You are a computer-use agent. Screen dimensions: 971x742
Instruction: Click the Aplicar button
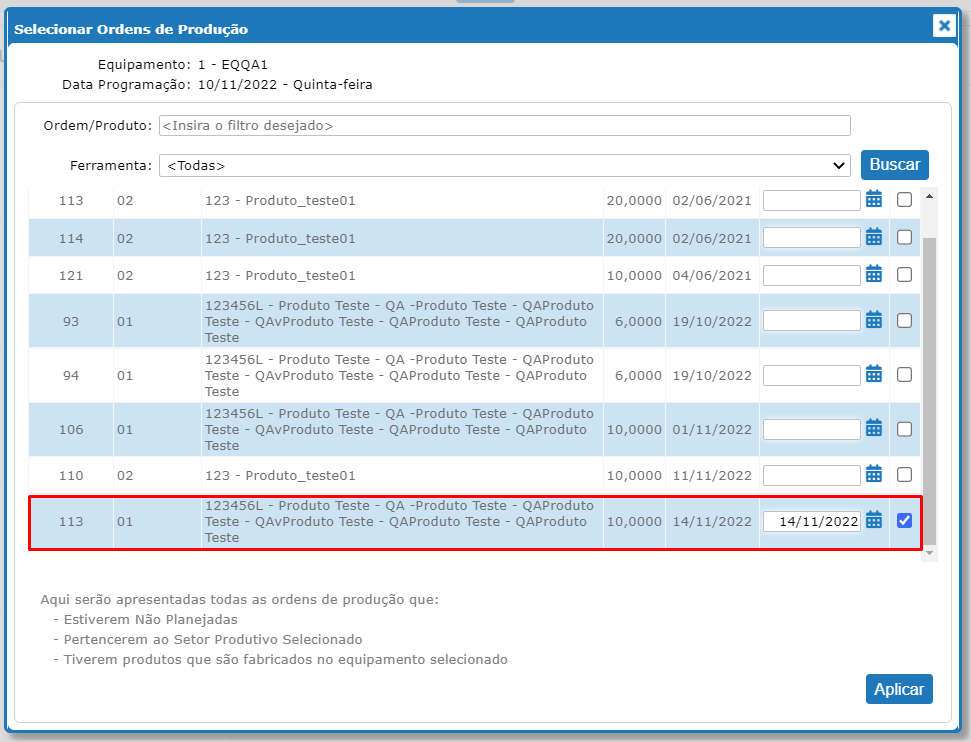pos(899,689)
